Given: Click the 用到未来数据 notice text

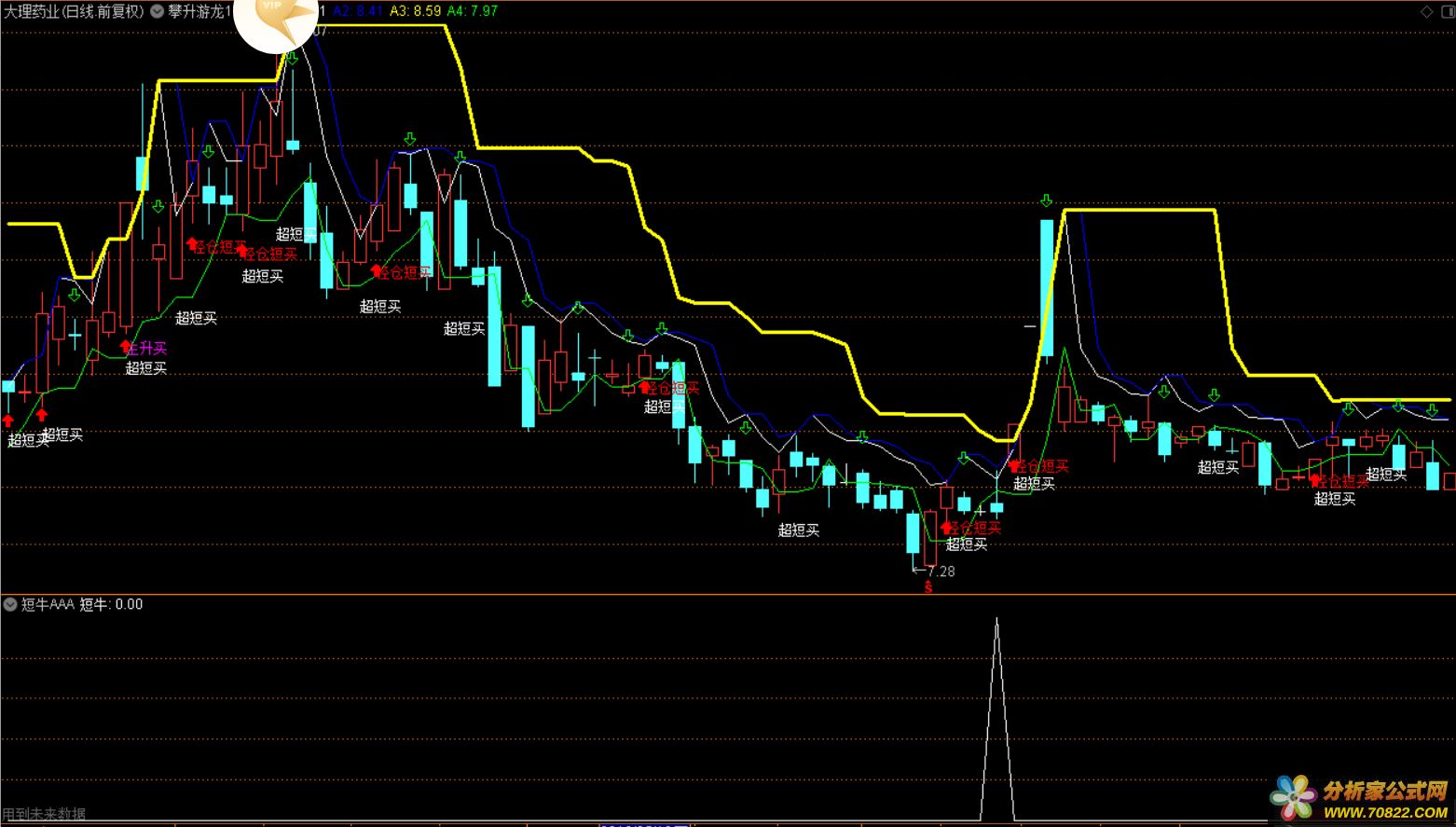Looking at the screenshot, I should click(44, 814).
